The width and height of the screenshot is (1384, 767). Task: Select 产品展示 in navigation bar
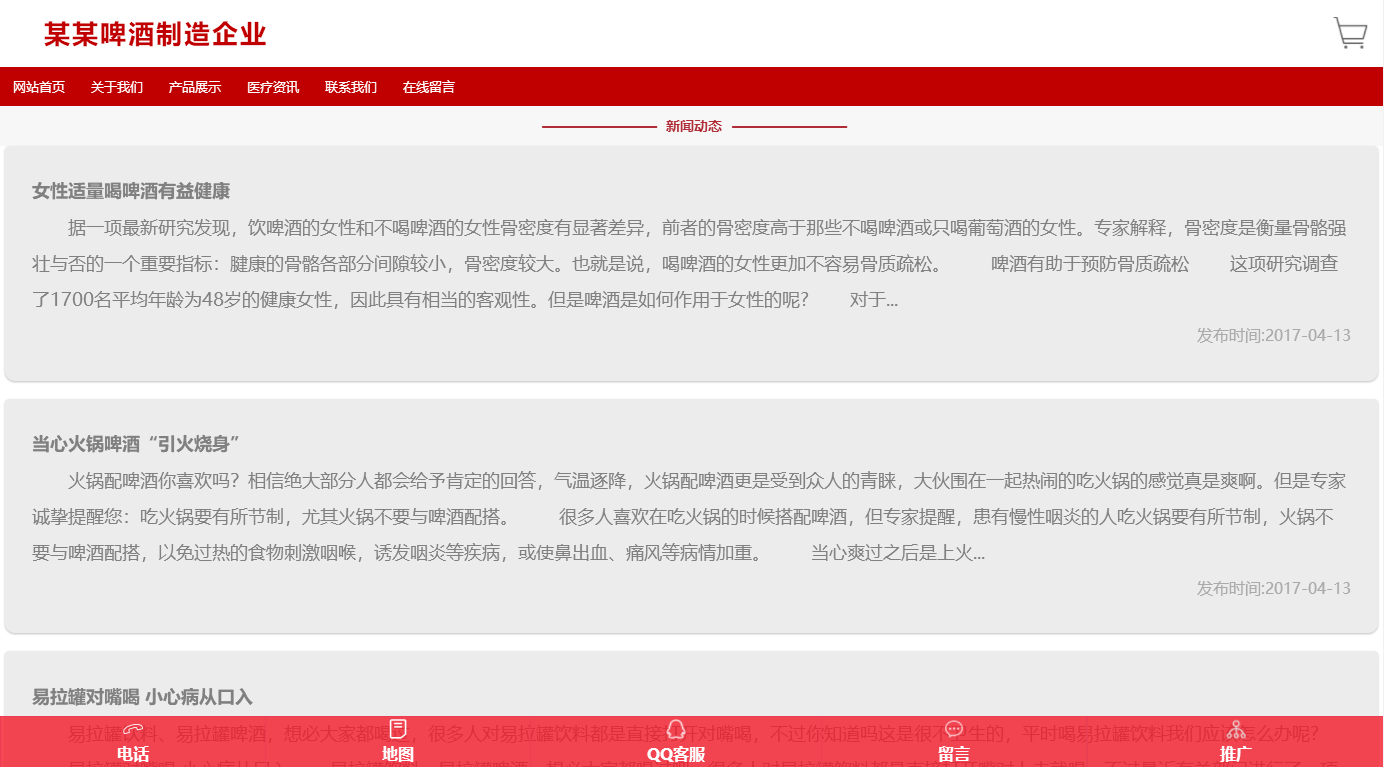195,87
